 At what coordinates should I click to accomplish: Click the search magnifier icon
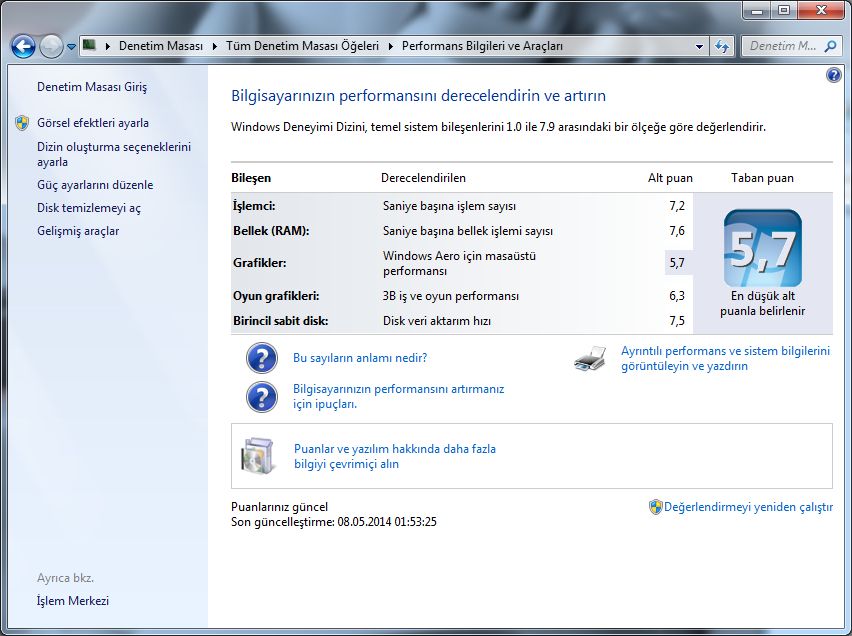(x=830, y=47)
